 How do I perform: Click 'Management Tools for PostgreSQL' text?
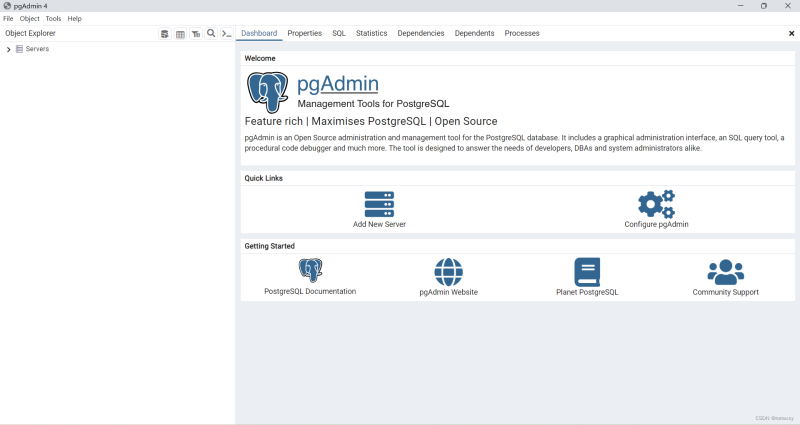coord(373,104)
